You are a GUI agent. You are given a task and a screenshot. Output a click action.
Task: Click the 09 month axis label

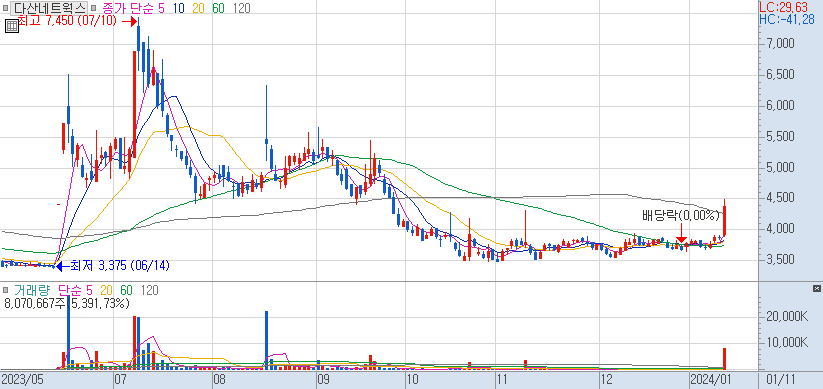(x=323, y=379)
